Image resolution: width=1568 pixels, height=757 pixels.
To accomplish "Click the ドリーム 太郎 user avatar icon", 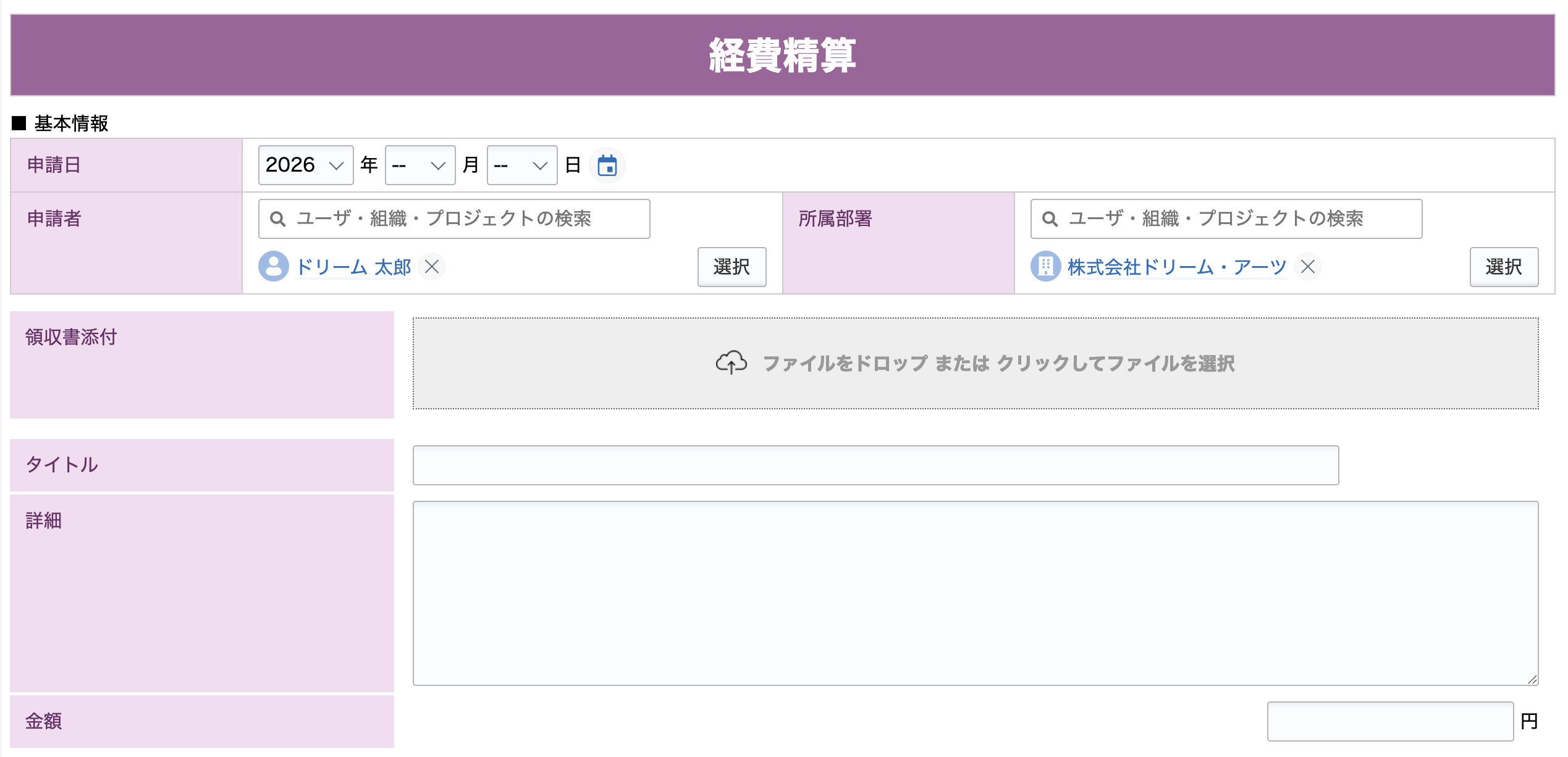I will (274, 267).
